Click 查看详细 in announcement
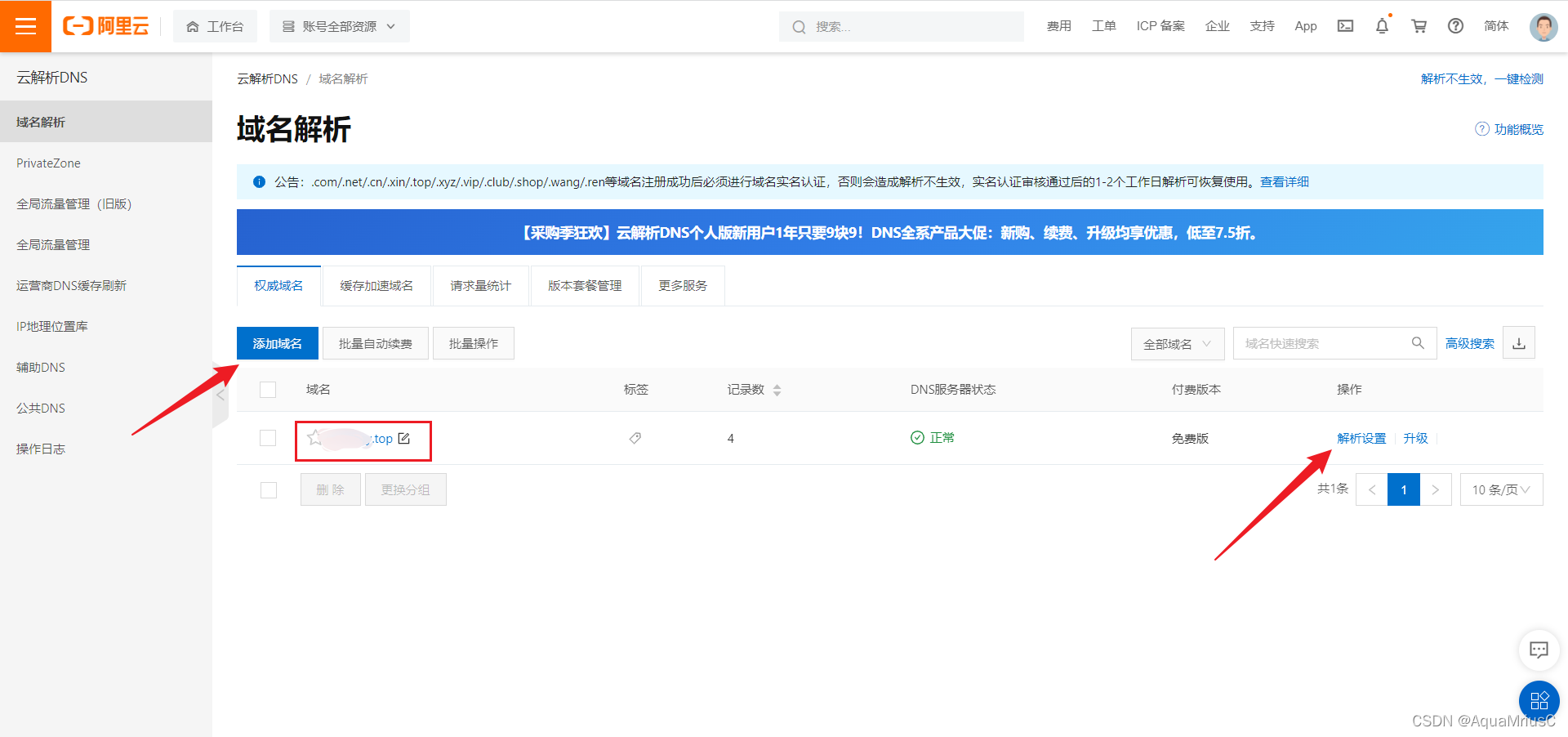 pyautogui.click(x=1285, y=181)
